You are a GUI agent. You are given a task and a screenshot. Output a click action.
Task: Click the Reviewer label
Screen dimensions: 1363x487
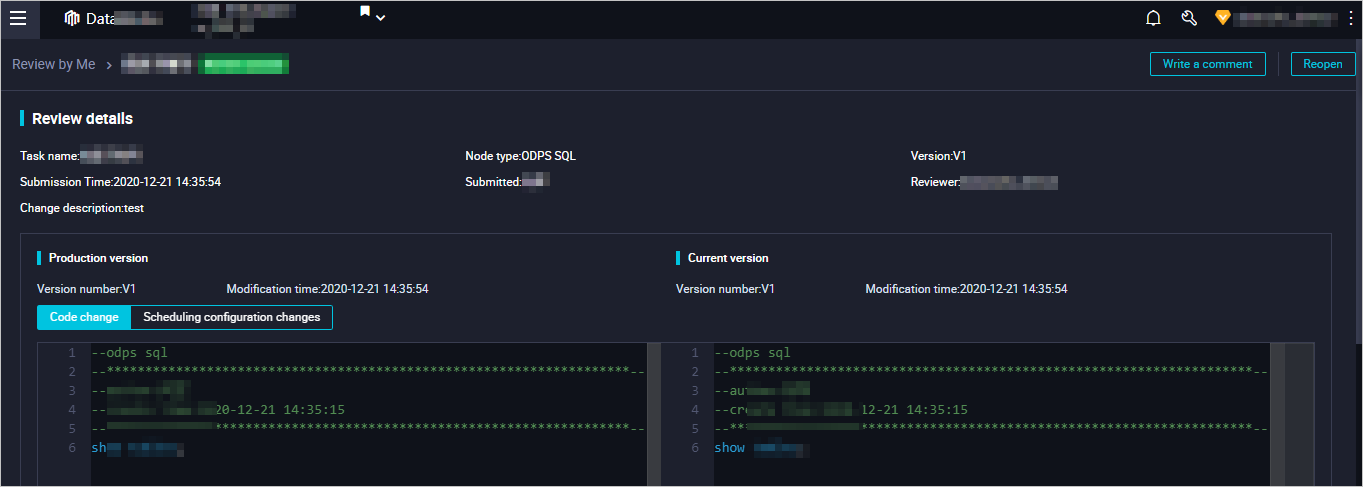click(x=935, y=182)
